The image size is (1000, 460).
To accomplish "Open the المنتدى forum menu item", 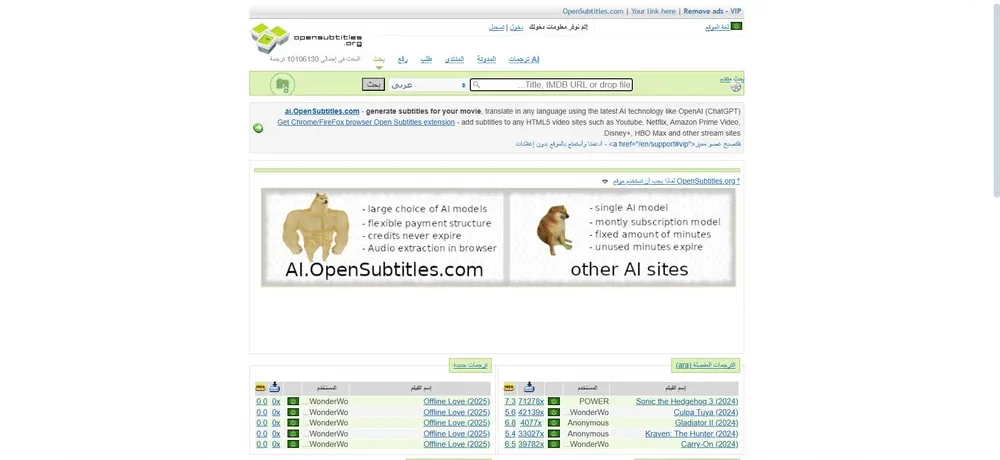I will [454, 59].
